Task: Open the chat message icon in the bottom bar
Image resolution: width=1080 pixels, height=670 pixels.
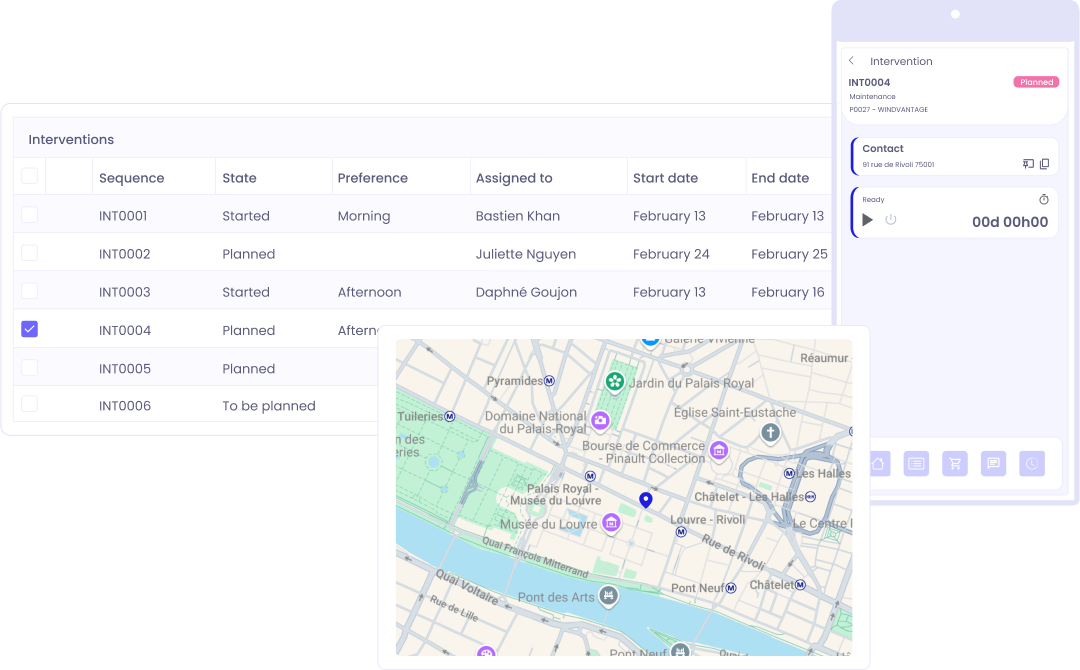Action: point(993,463)
